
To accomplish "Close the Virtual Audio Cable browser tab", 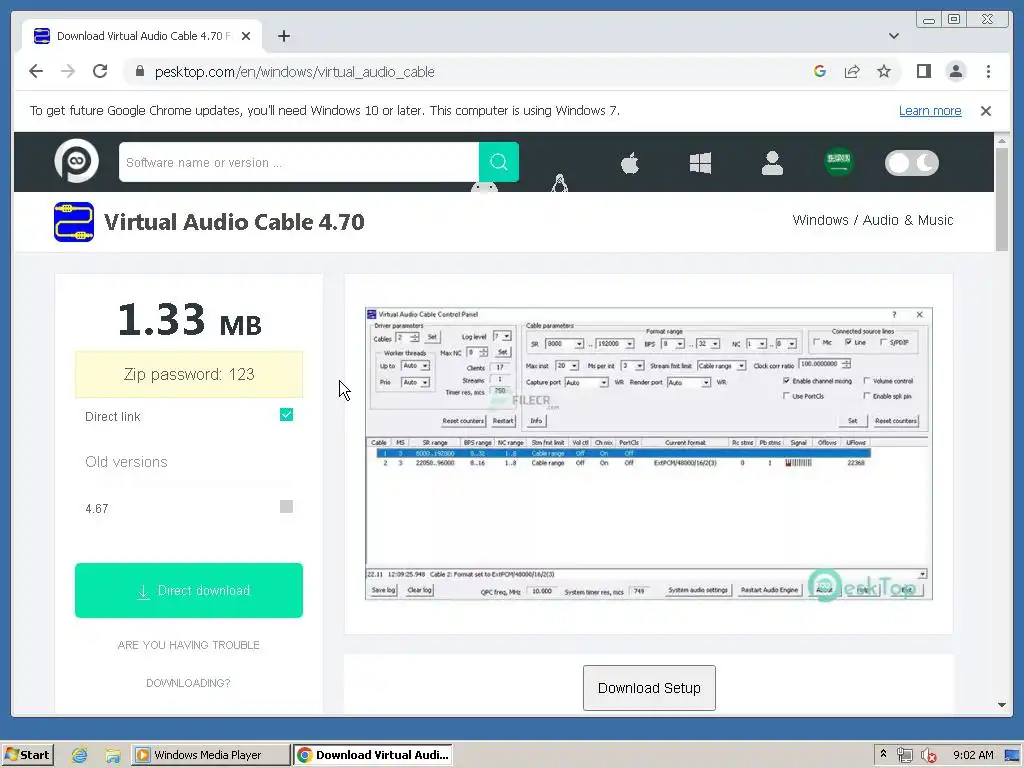I will pyautogui.click(x=246, y=36).
